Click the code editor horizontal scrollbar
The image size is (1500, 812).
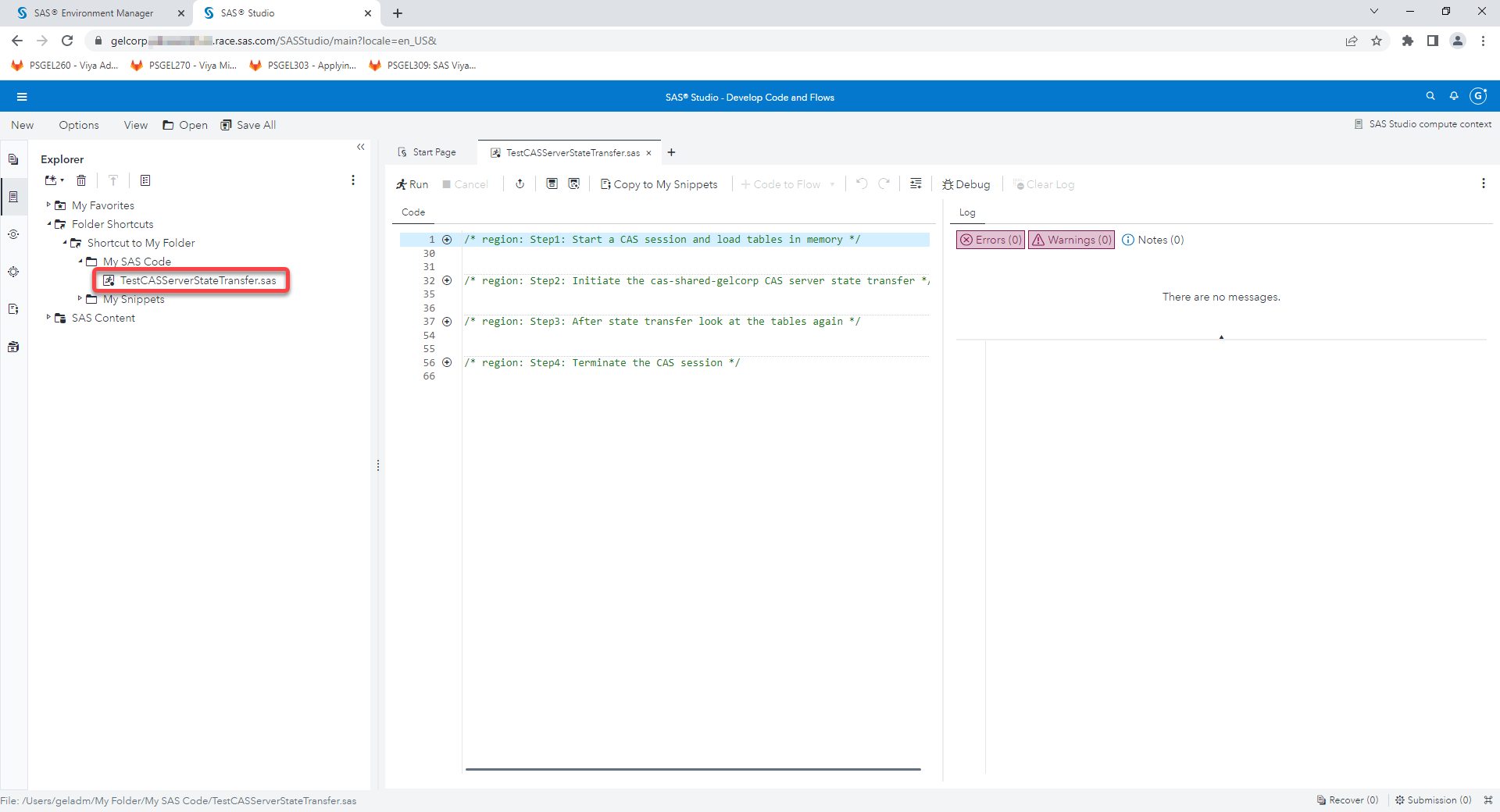point(693,769)
